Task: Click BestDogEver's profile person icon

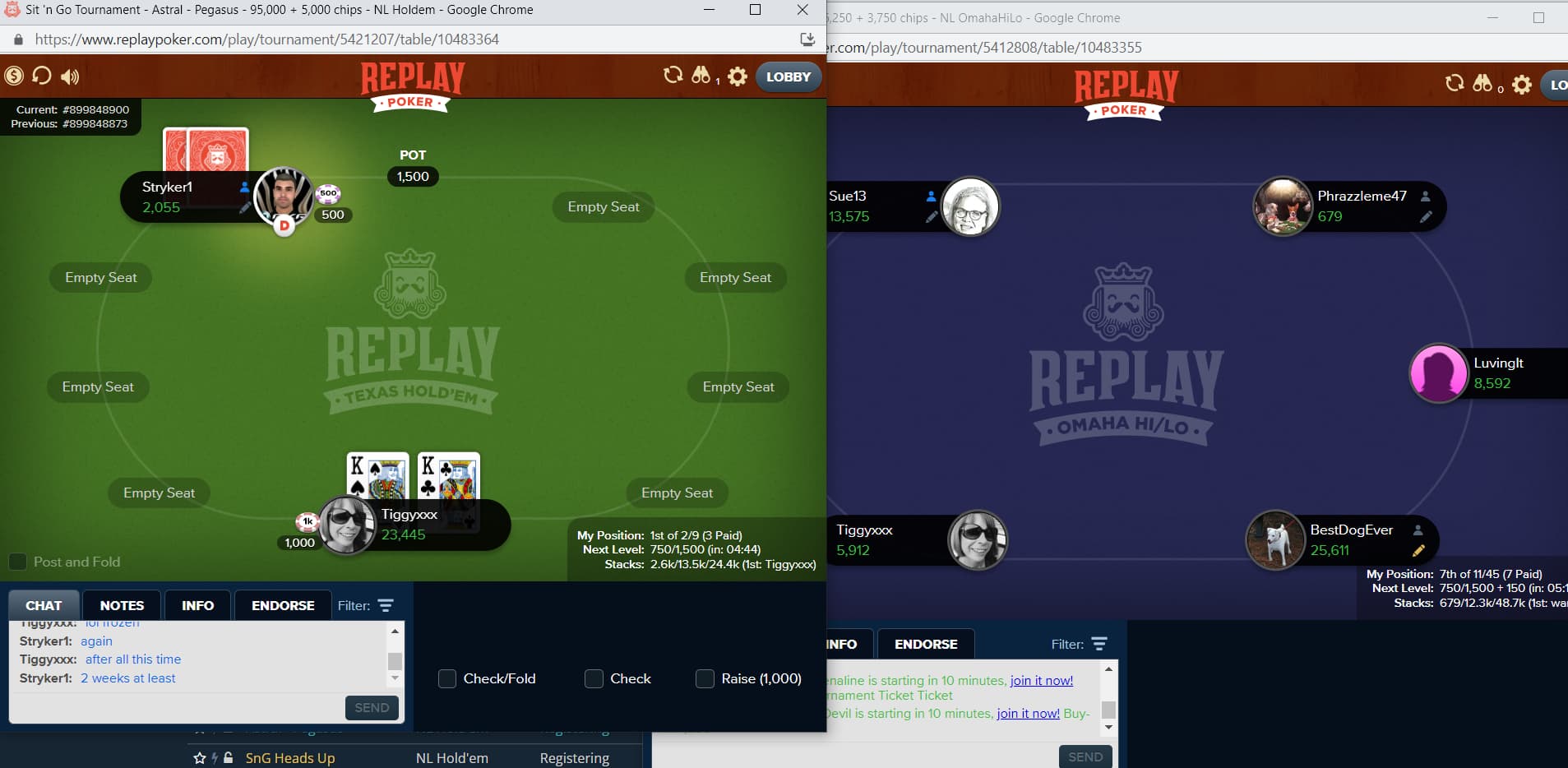Action: [1418, 530]
